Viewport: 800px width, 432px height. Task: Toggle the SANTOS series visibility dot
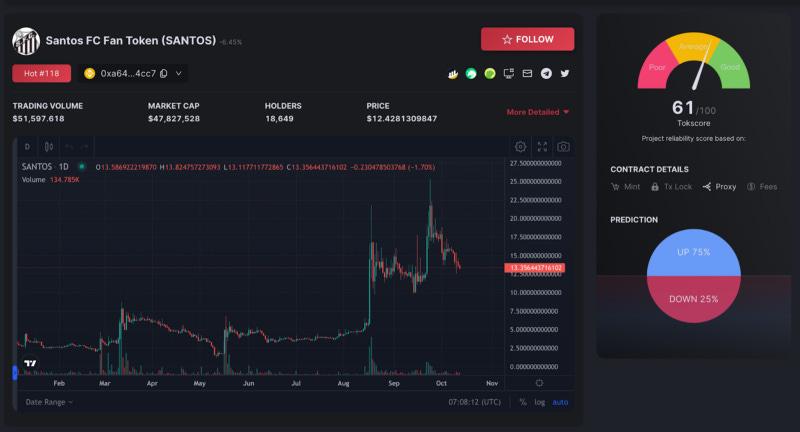coord(81,166)
